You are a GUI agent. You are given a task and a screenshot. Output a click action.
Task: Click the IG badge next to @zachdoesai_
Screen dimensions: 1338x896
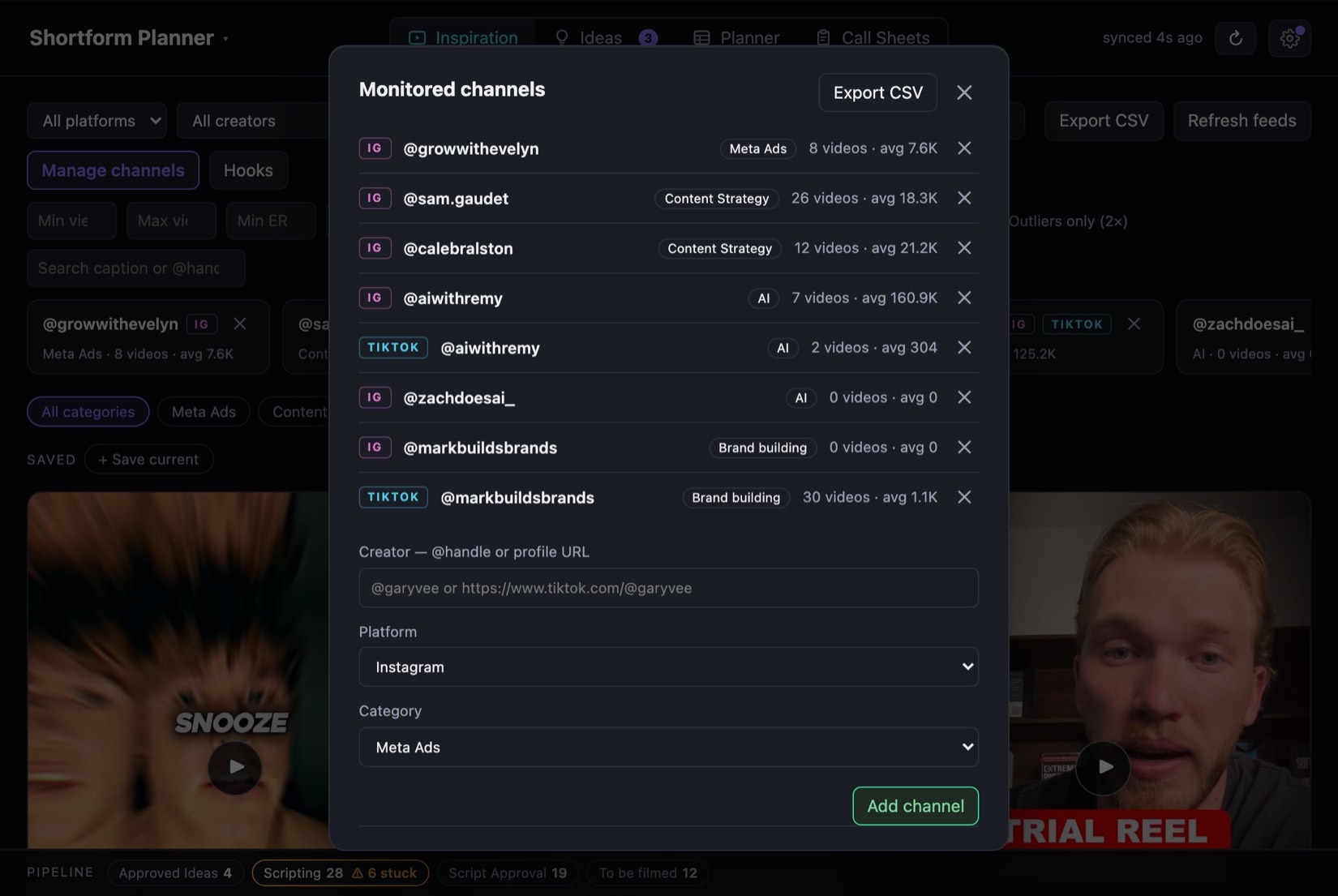375,397
